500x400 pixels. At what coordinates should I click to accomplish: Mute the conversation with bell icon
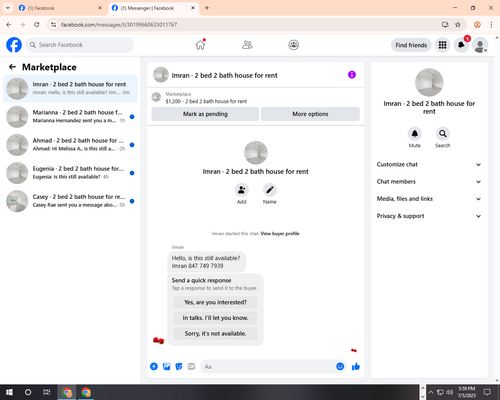point(415,134)
